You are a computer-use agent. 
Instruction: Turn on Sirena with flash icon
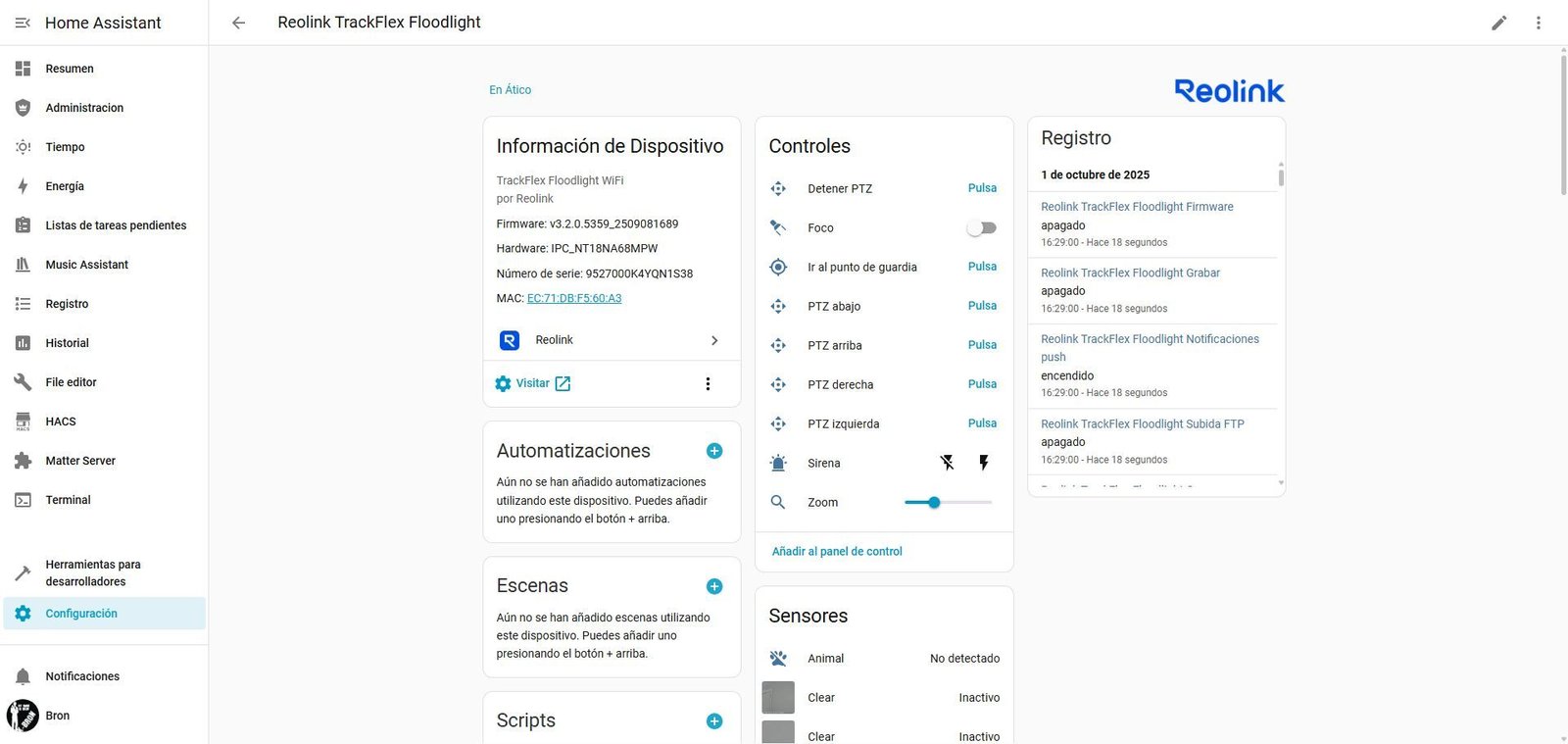pos(984,463)
